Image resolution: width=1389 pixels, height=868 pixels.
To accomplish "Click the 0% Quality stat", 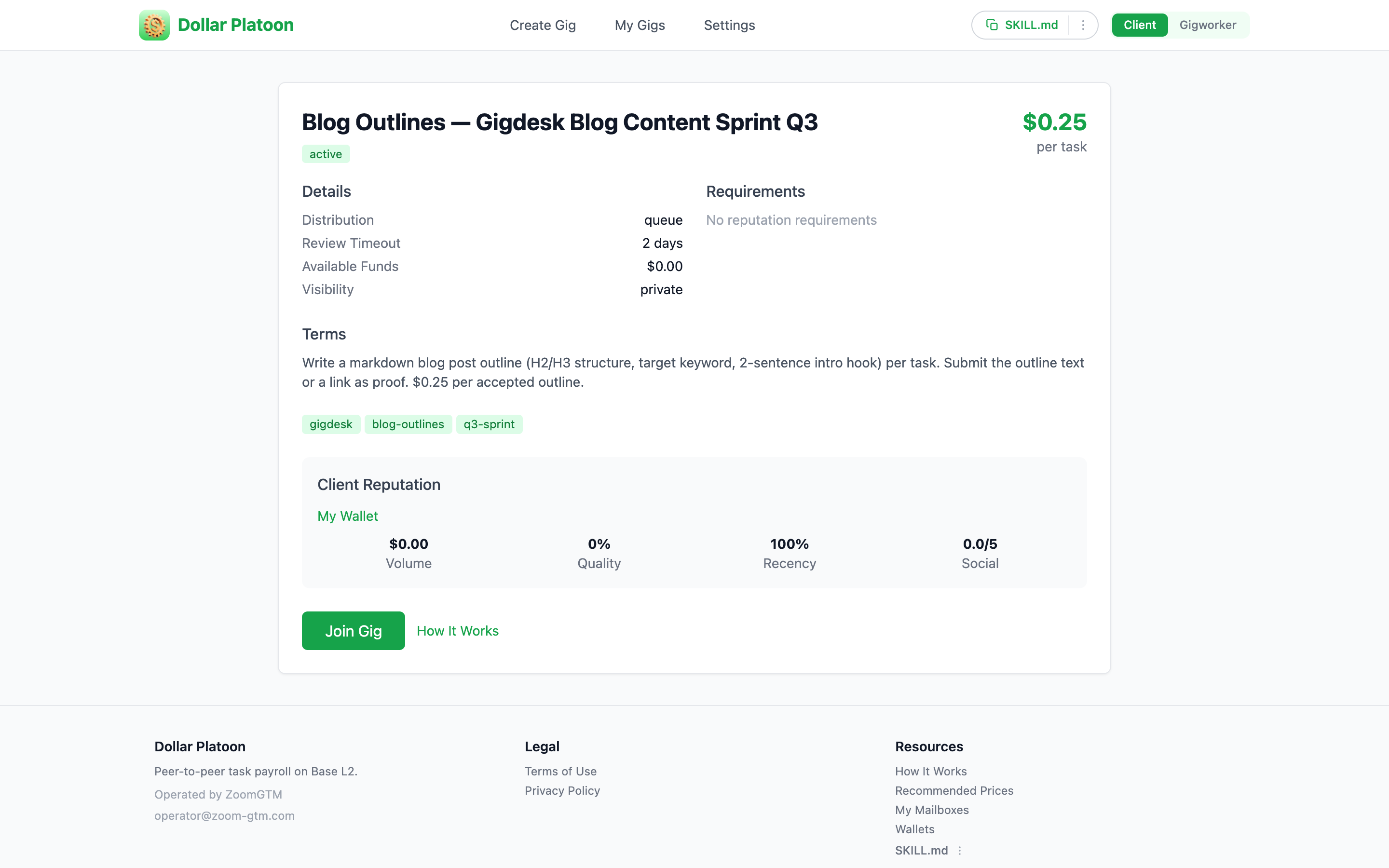I will tap(599, 554).
